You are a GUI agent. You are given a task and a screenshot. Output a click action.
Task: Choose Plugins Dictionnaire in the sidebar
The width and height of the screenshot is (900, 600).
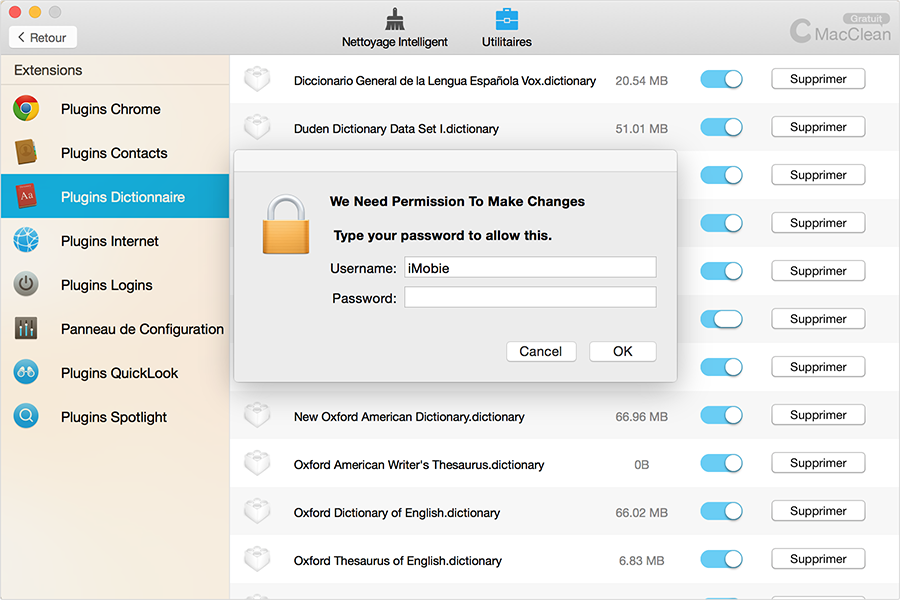point(115,196)
